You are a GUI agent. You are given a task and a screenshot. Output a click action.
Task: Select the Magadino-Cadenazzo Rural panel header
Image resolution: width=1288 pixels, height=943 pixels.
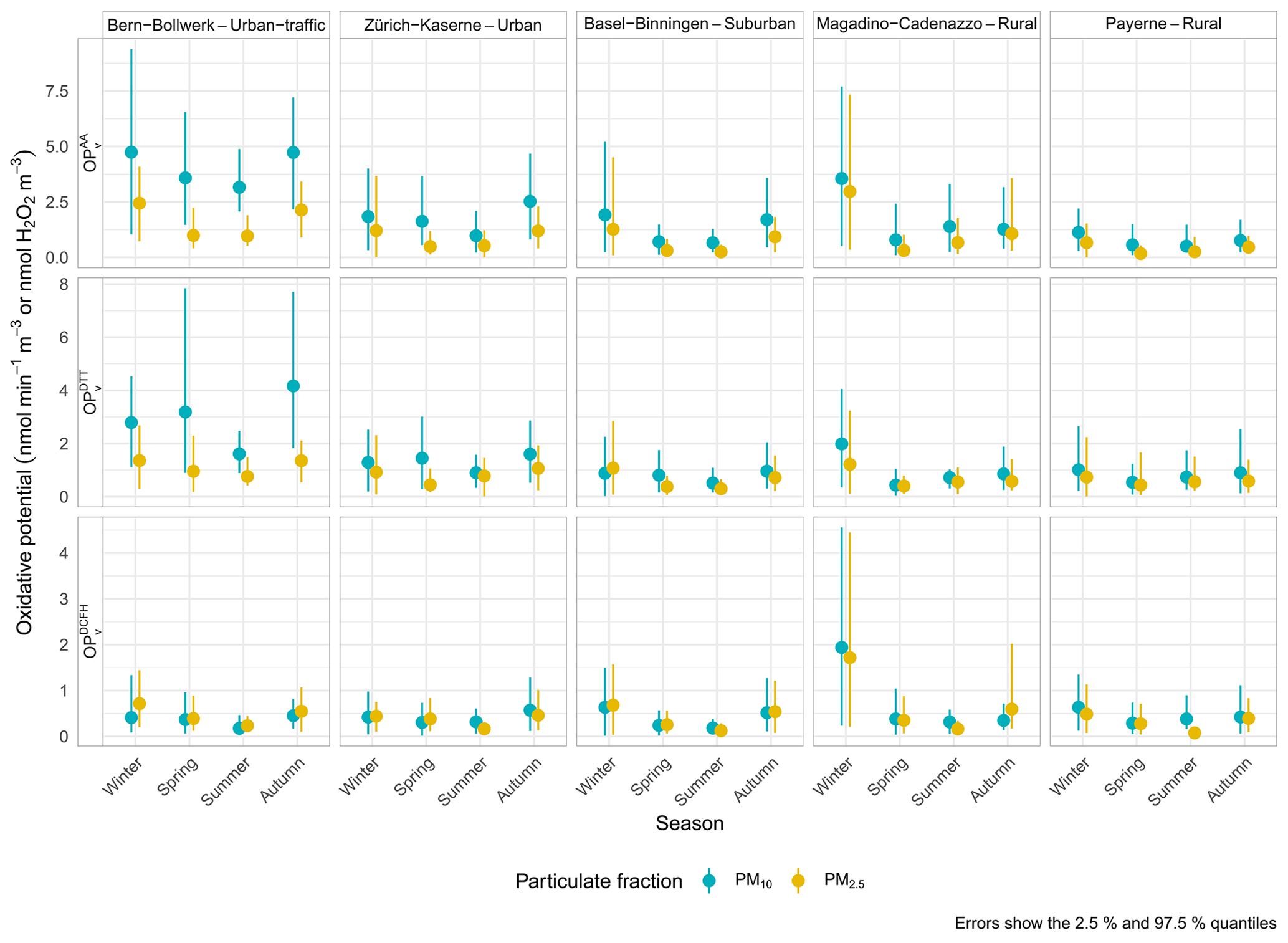point(926,24)
